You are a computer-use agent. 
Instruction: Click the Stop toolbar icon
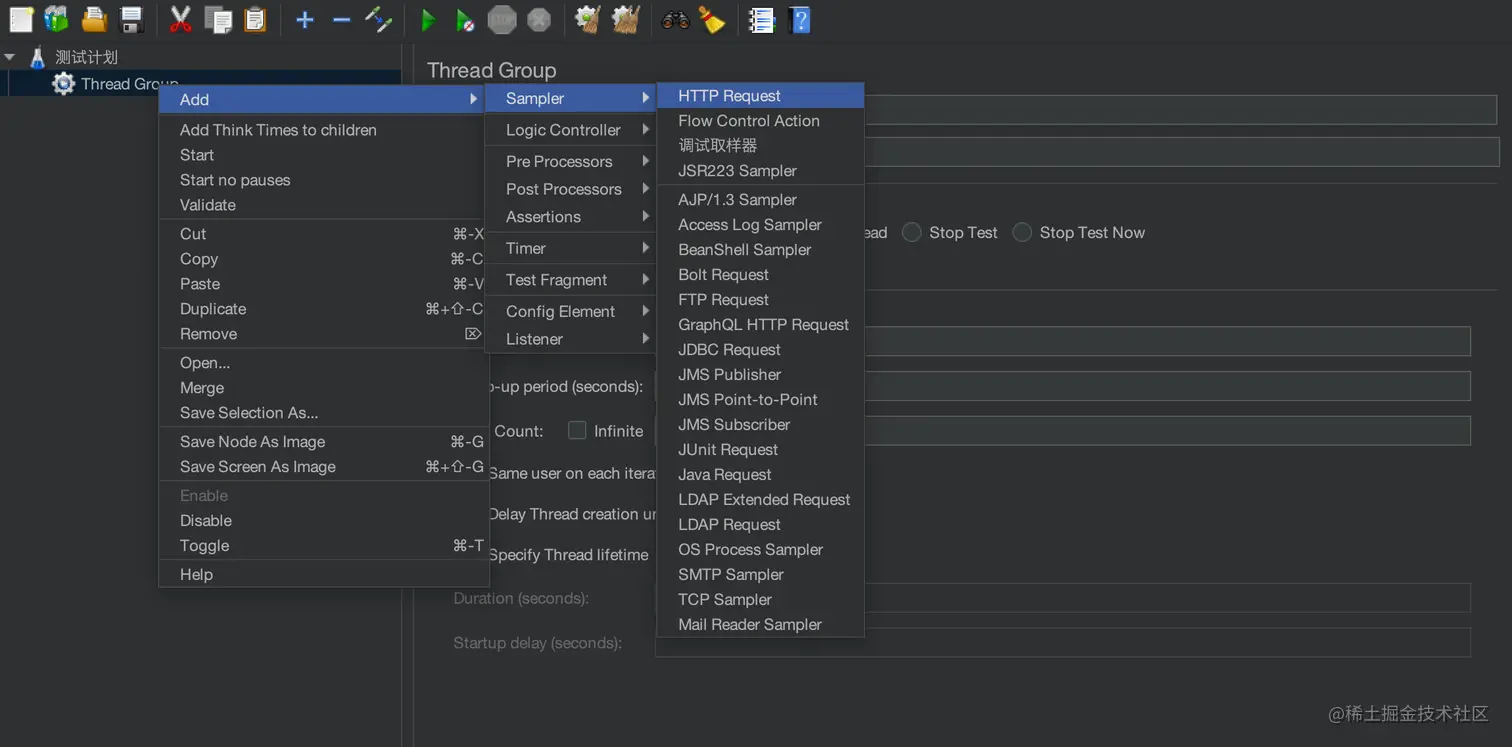[502, 19]
